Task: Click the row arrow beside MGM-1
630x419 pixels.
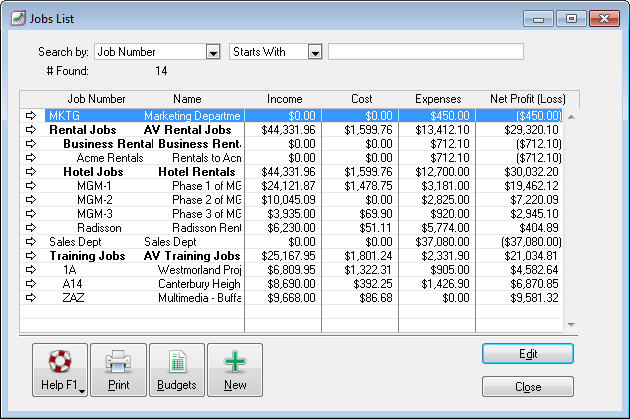Action: pyautogui.click(x=31, y=186)
